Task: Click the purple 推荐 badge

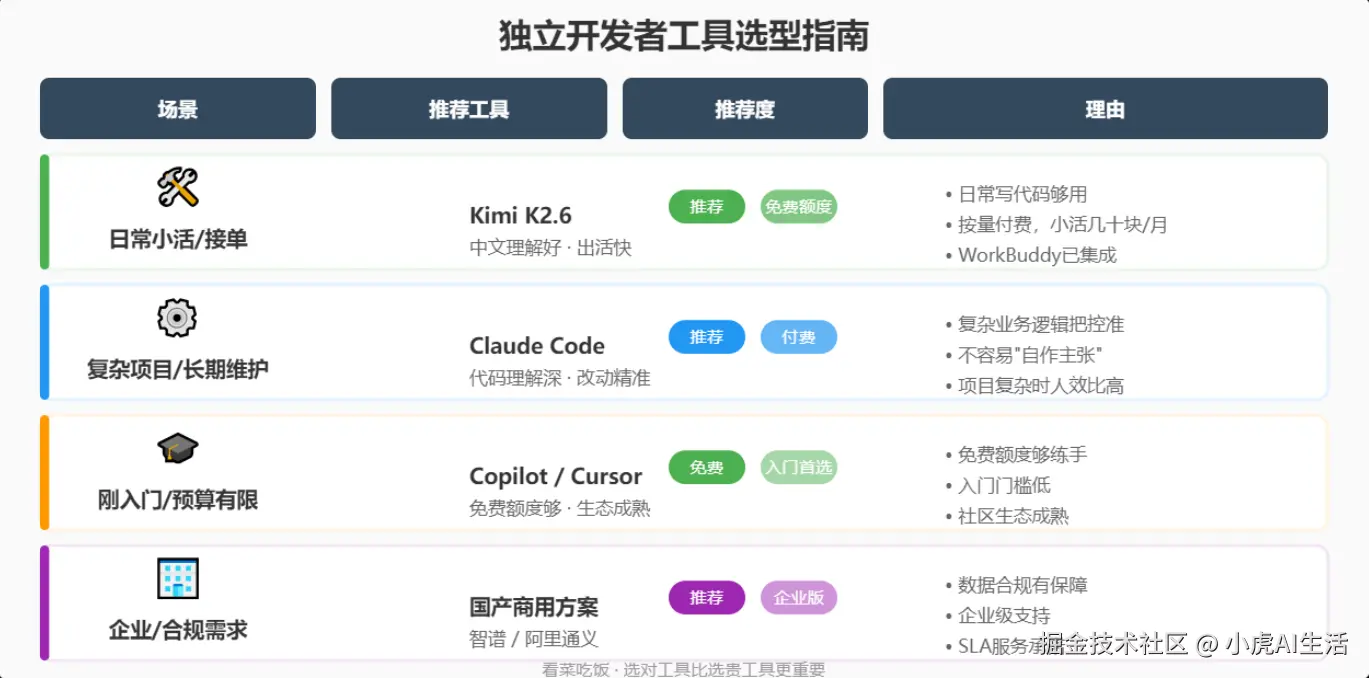Action: pyautogui.click(x=707, y=597)
